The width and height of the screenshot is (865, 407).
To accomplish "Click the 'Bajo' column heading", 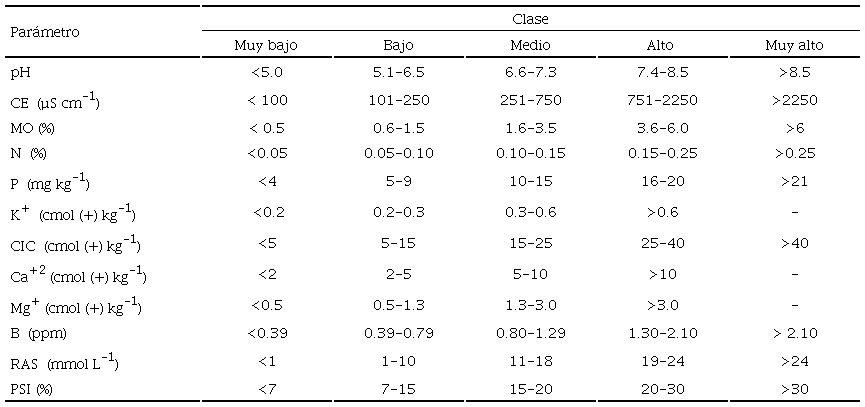I will coord(398,46).
